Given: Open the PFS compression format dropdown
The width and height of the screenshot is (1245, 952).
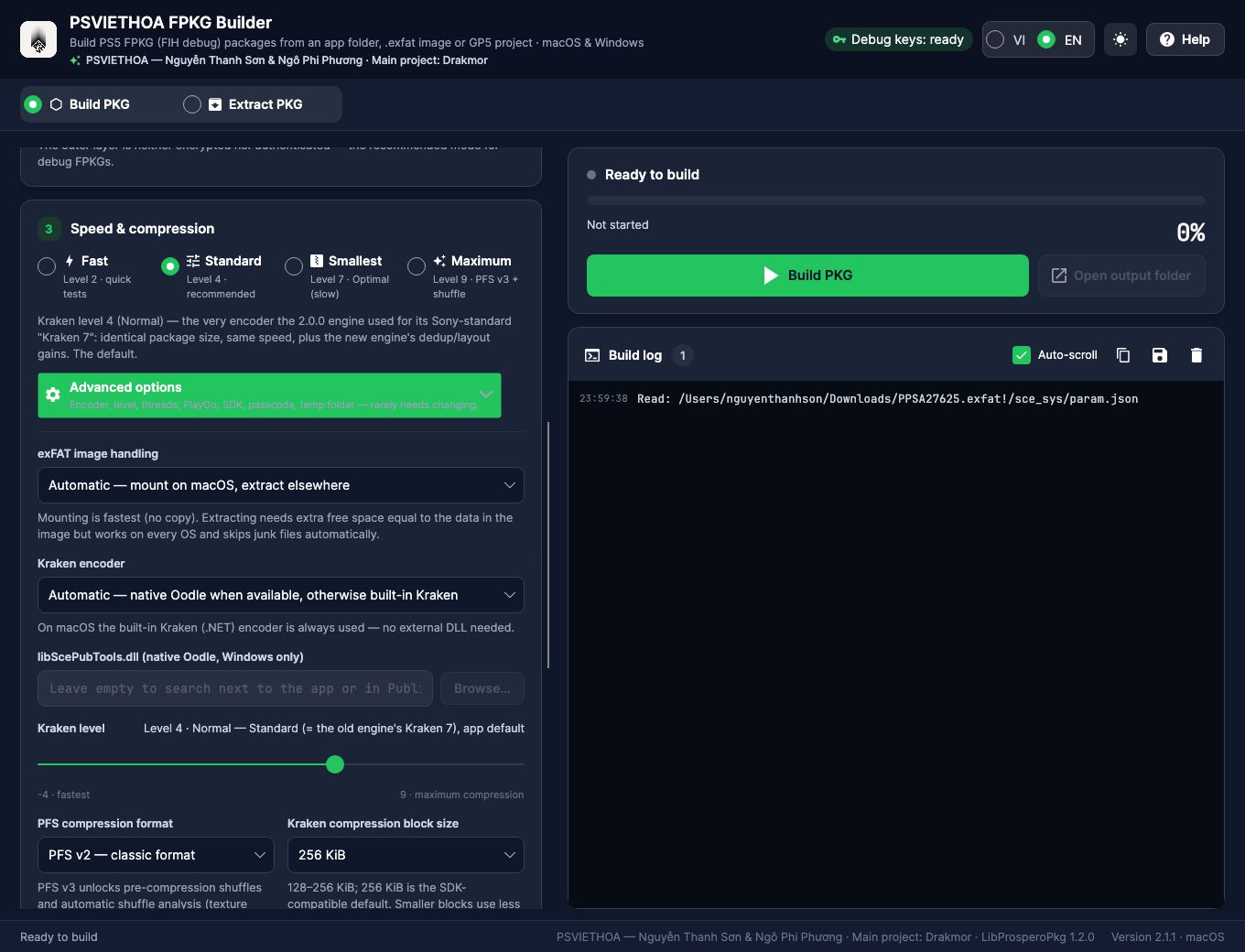Looking at the screenshot, I should 156,855.
